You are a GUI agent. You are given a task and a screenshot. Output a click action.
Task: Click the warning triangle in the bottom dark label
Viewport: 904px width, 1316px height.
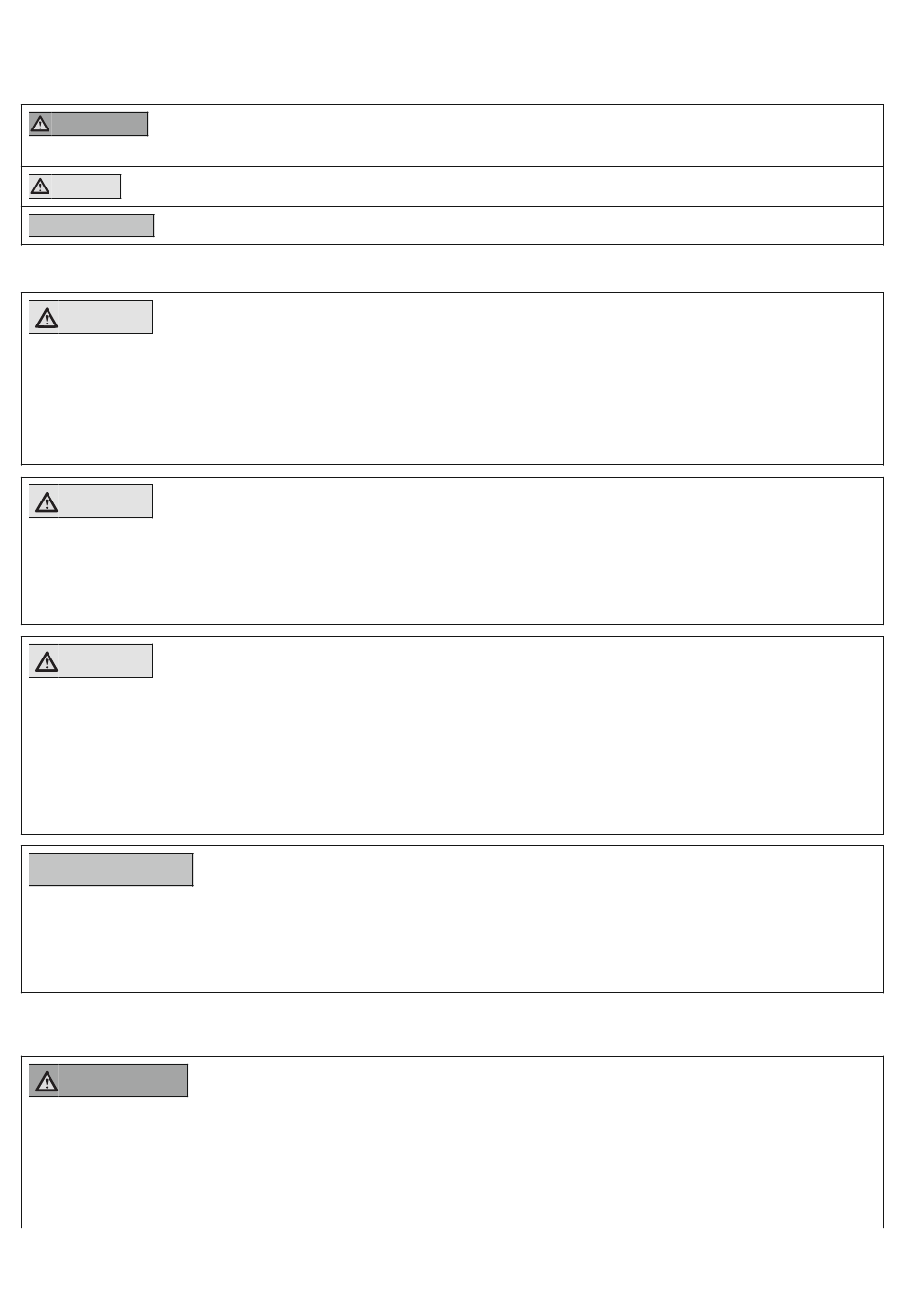point(47,1081)
